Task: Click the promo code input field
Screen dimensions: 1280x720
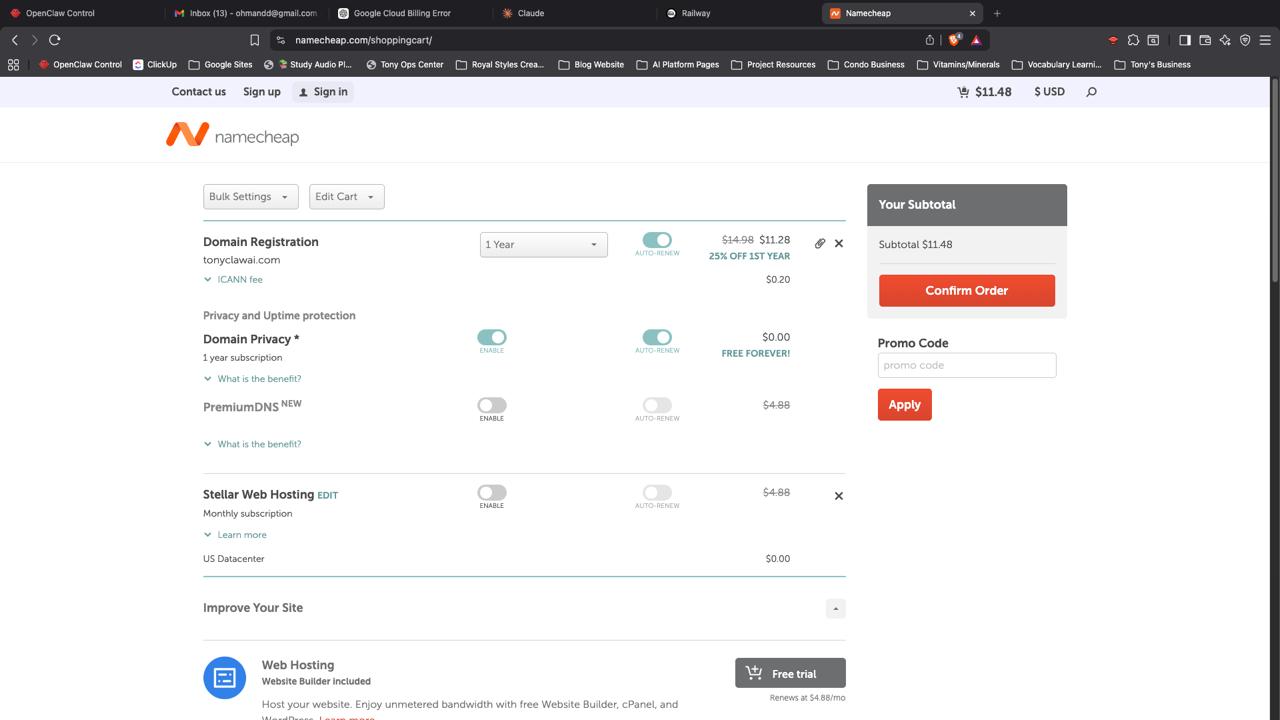Action: (966, 365)
